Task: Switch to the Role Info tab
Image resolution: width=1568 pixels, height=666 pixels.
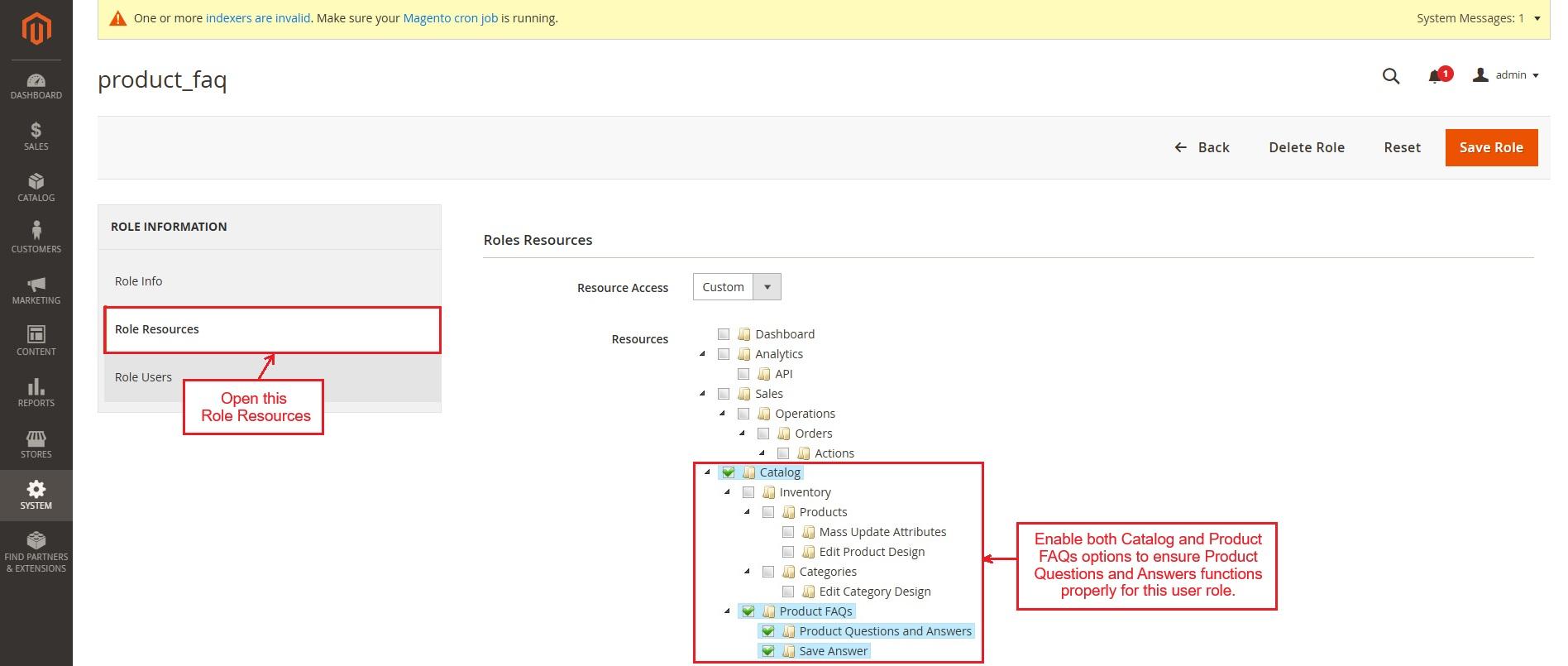Action: click(139, 281)
